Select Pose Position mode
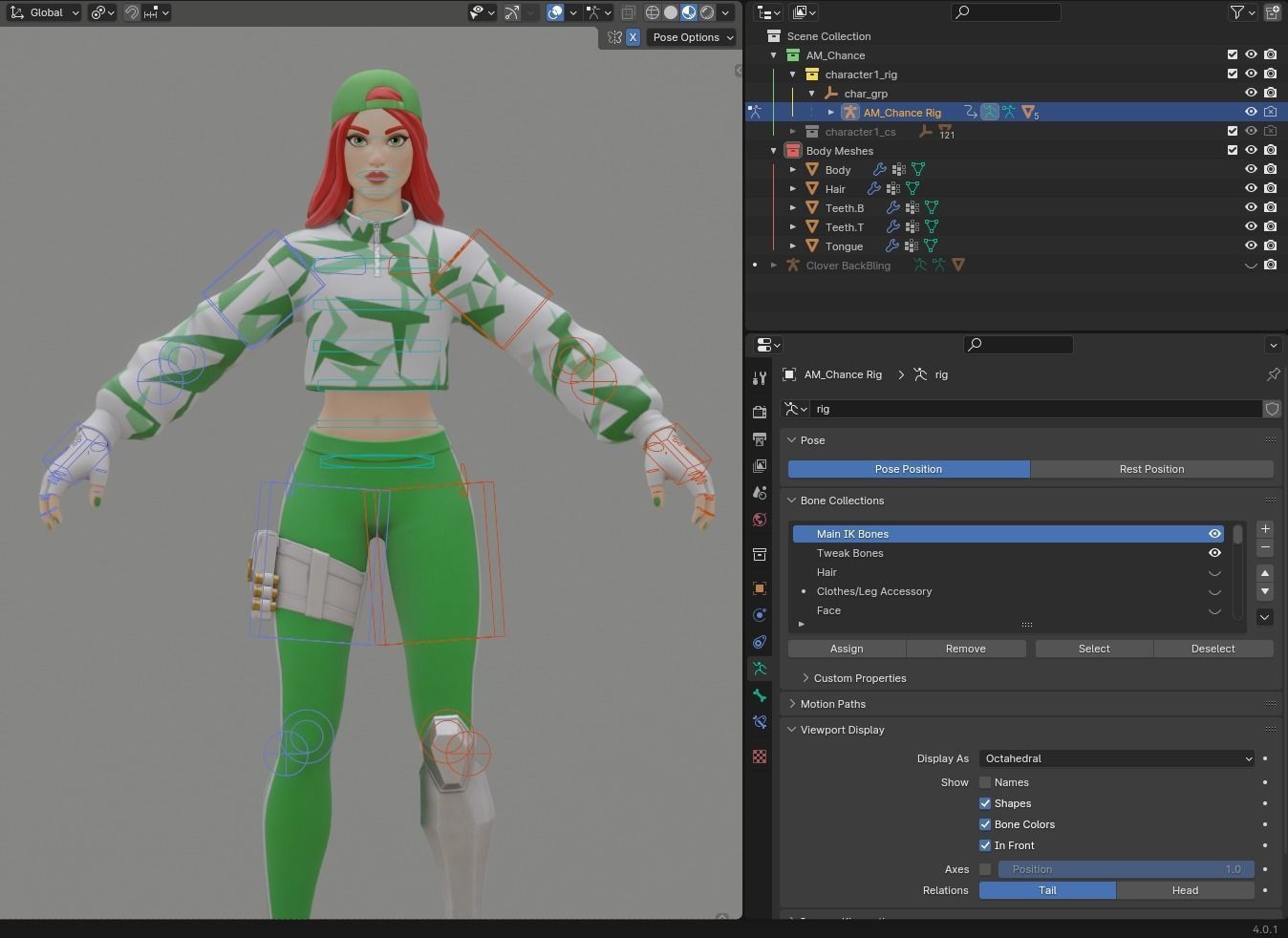 (909, 469)
